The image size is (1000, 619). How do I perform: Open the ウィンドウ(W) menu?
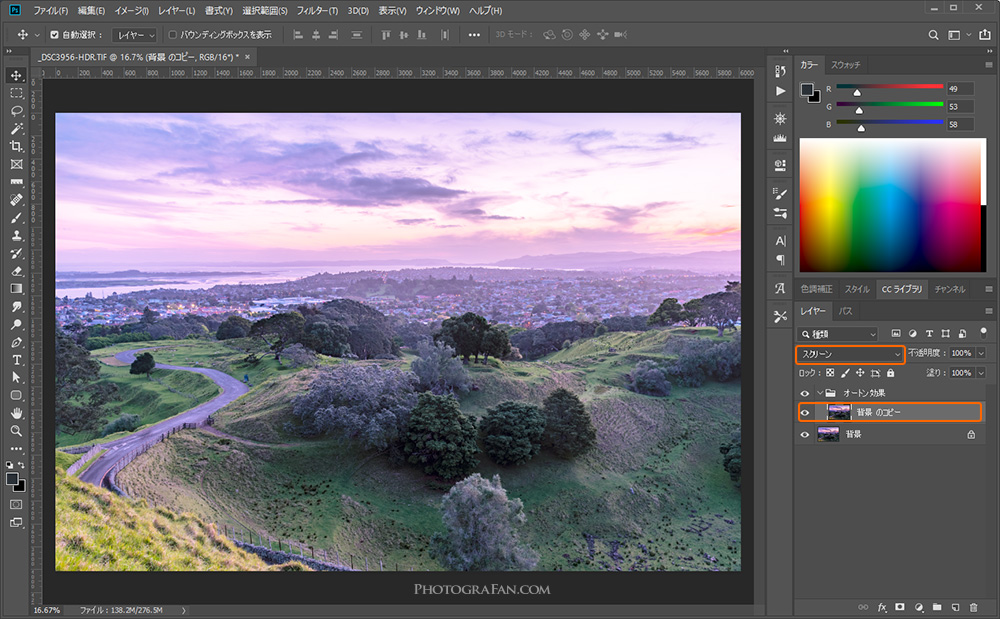[x=438, y=11]
